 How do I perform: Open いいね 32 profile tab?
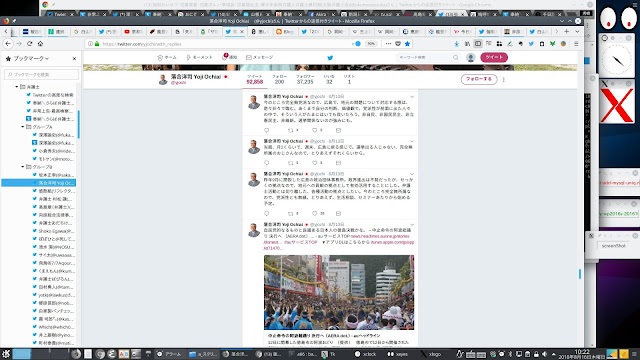[329, 80]
